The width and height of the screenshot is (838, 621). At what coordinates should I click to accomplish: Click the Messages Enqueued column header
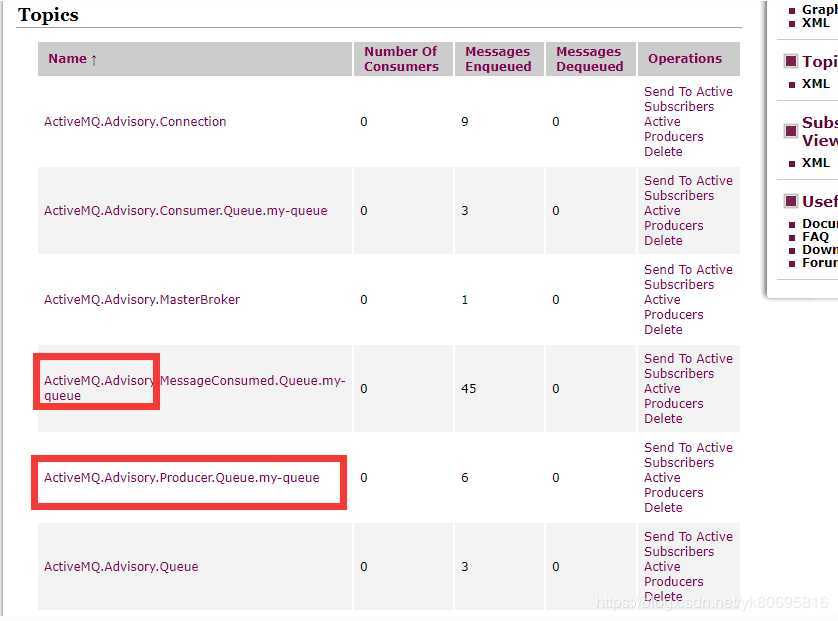coord(498,59)
